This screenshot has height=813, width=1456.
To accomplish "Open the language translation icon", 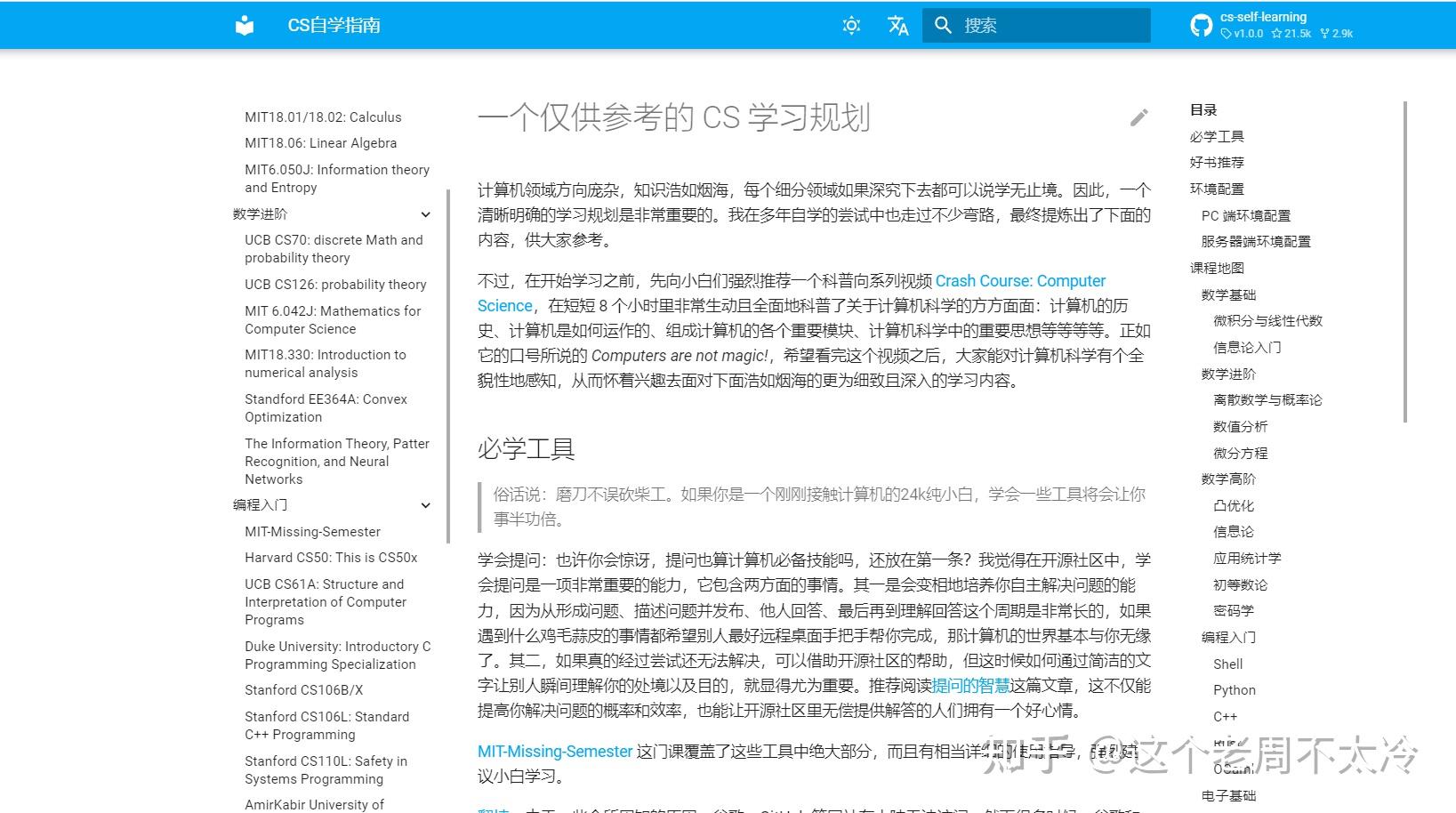I will click(x=897, y=25).
